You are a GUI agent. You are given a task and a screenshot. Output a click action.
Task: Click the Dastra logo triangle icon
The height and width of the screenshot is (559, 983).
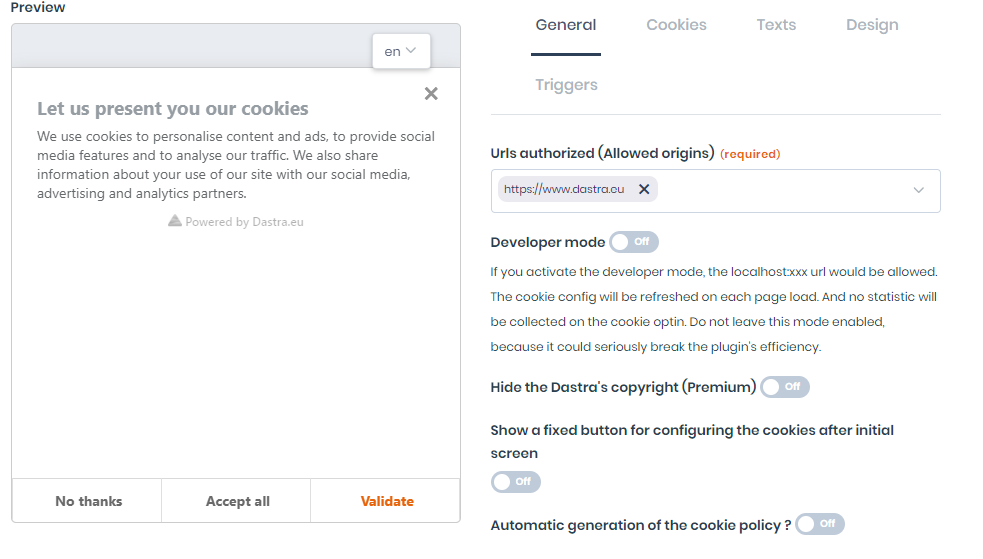point(175,221)
